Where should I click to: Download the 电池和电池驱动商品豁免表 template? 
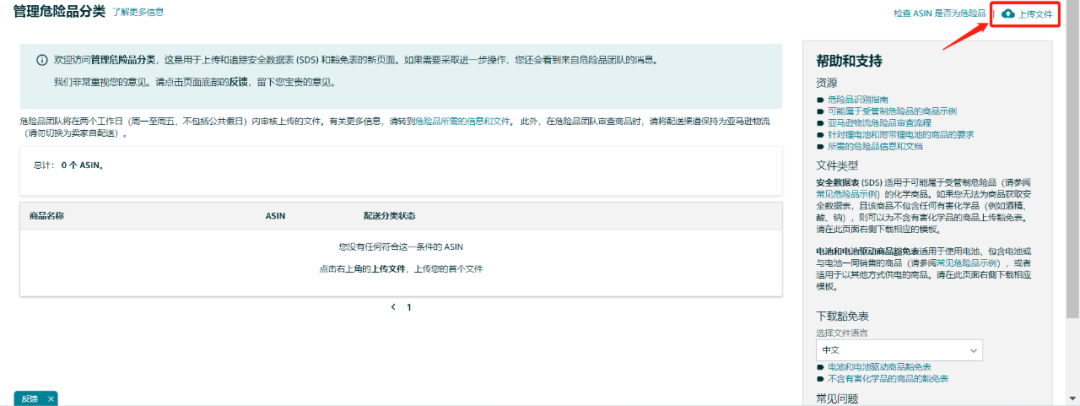(879, 369)
